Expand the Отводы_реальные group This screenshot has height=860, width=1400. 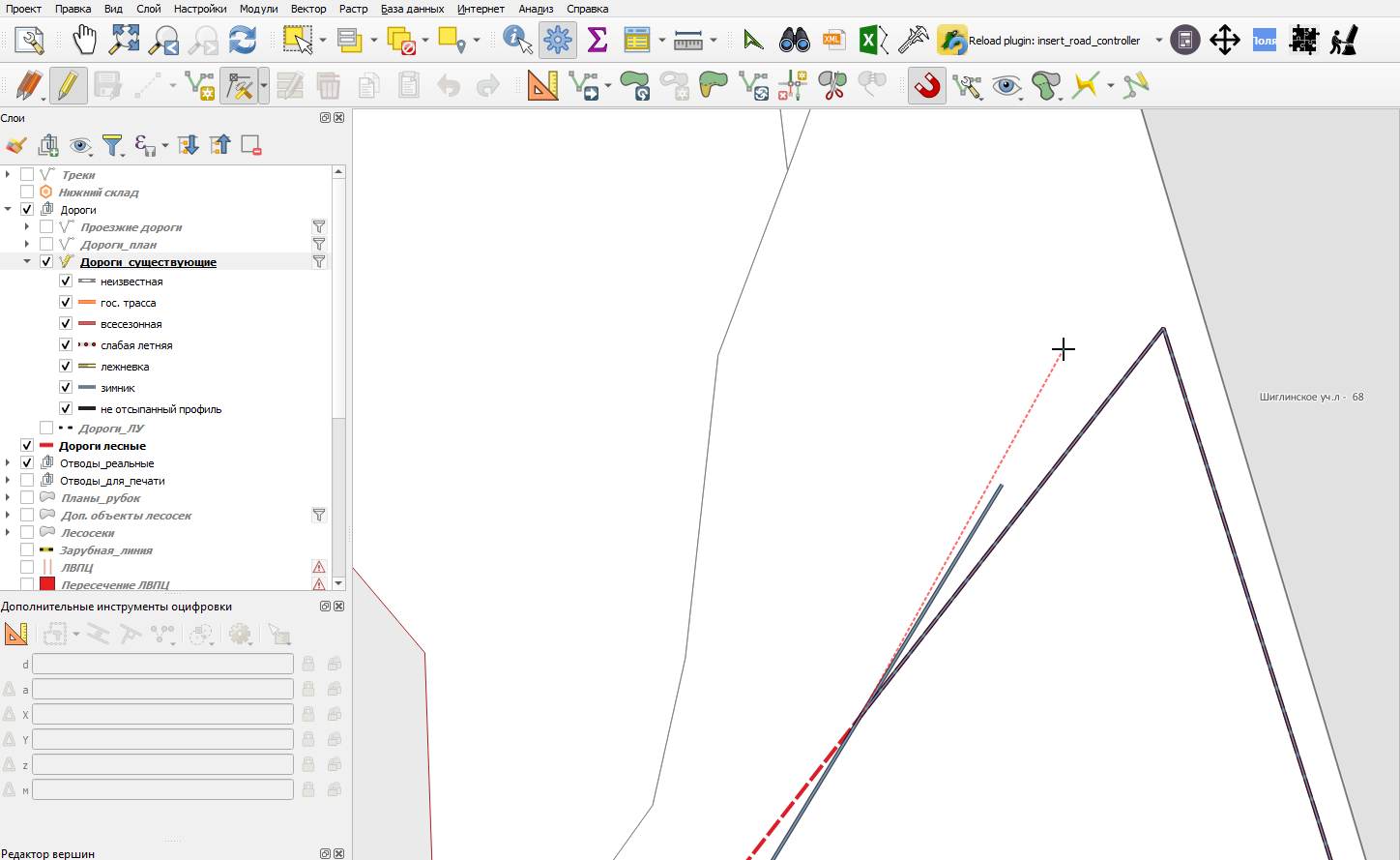pos(8,463)
